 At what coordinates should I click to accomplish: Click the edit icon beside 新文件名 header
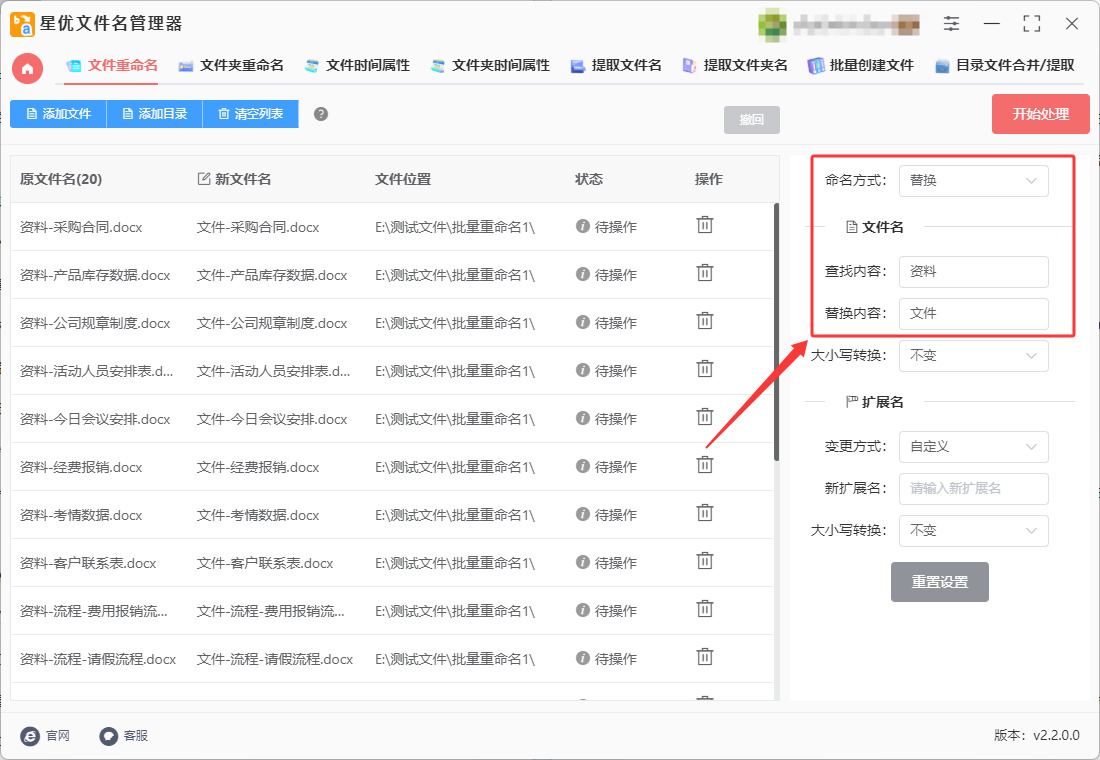pos(203,179)
